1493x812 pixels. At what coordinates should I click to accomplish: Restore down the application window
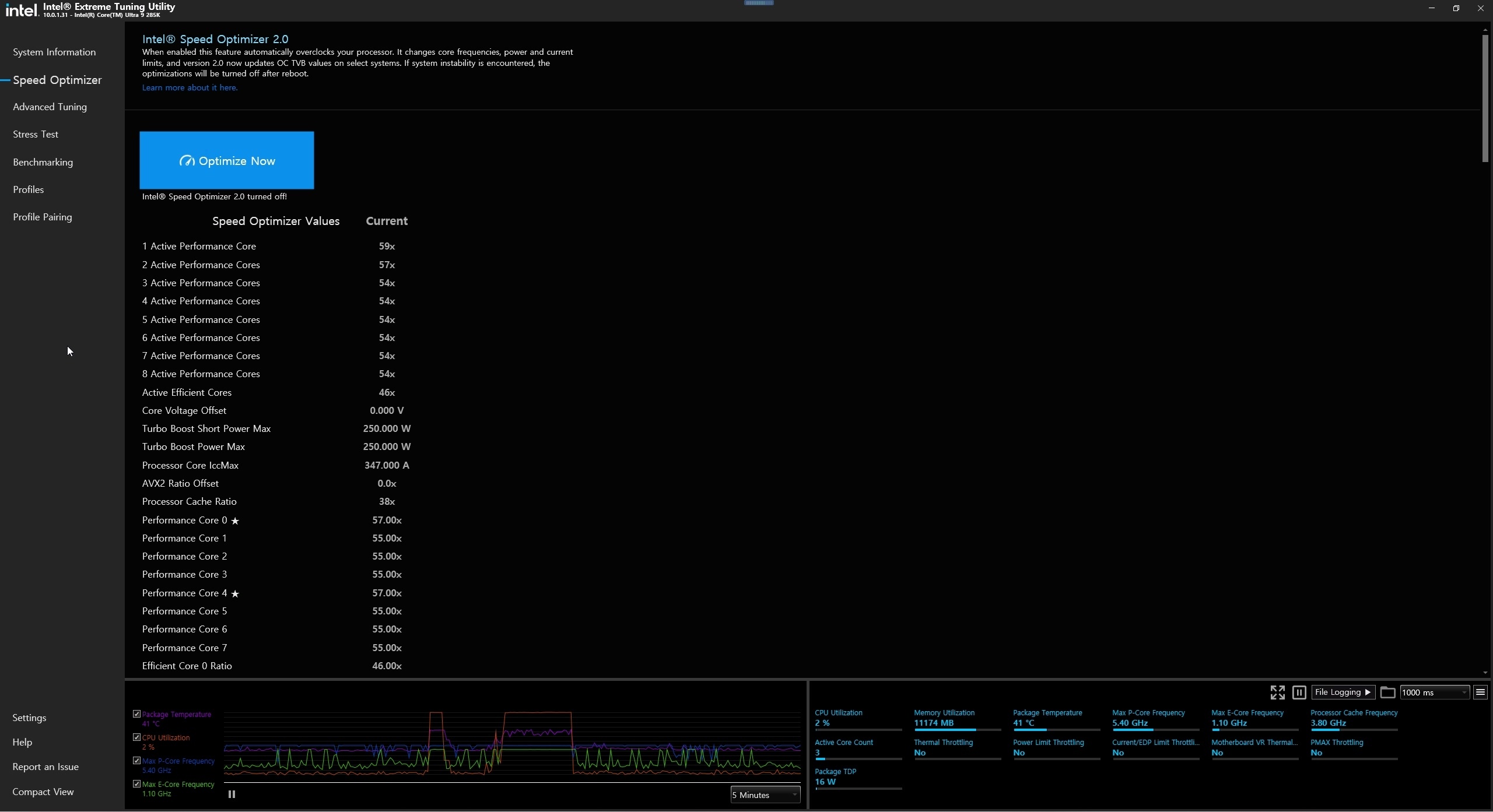click(1456, 8)
